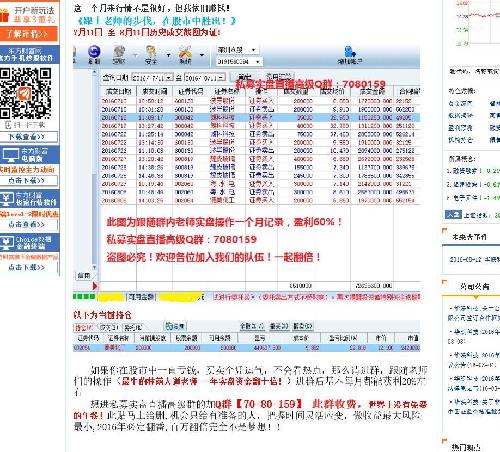Viewport: 500px width, 452px height.
Task: Click the monitor icon for the PC version banner
Action: point(11,155)
